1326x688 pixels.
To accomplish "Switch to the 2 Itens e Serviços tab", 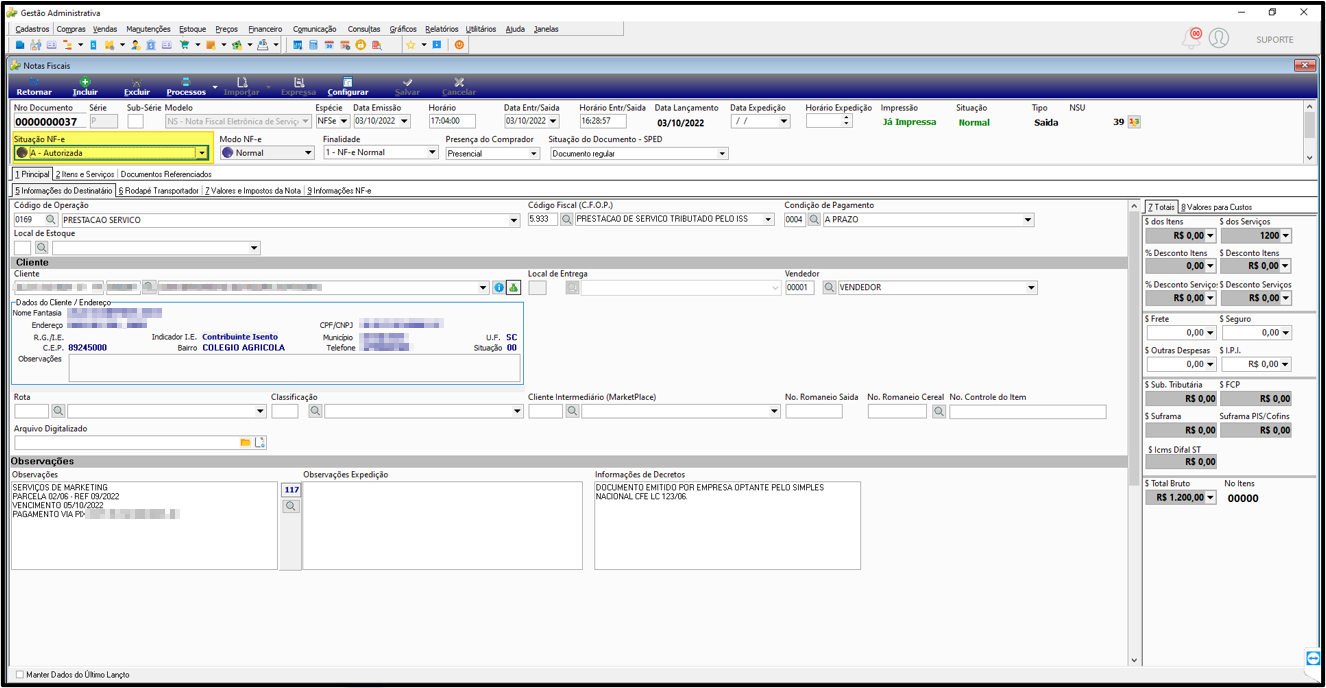I will coord(85,174).
